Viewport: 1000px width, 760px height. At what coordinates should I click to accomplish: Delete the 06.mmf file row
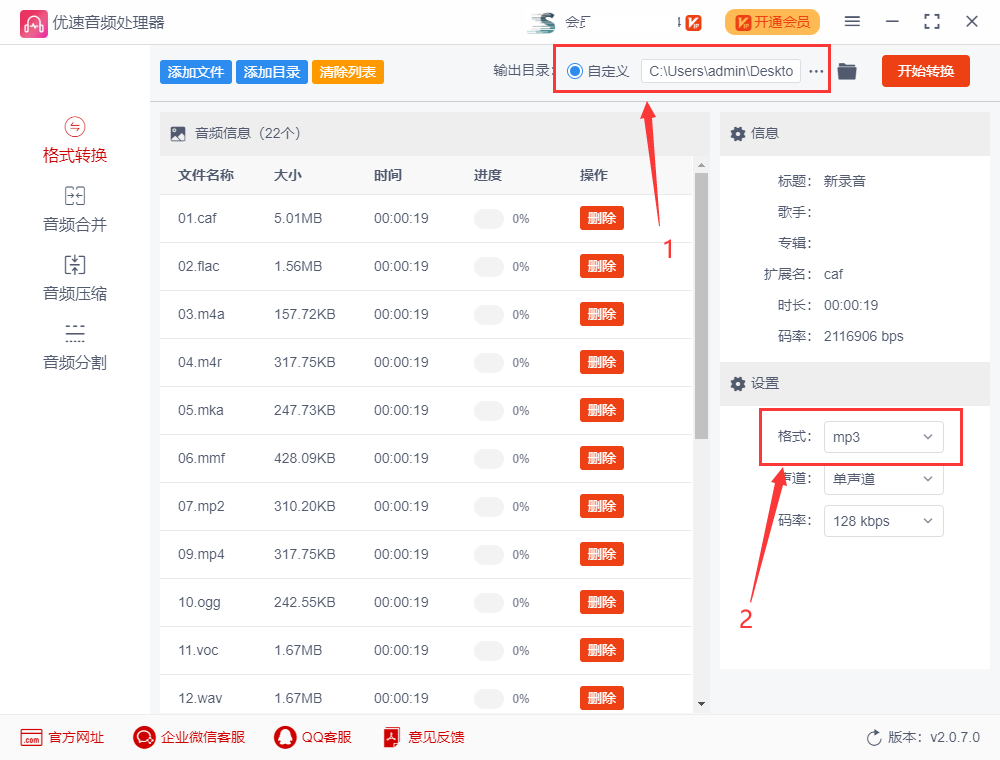(601, 458)
